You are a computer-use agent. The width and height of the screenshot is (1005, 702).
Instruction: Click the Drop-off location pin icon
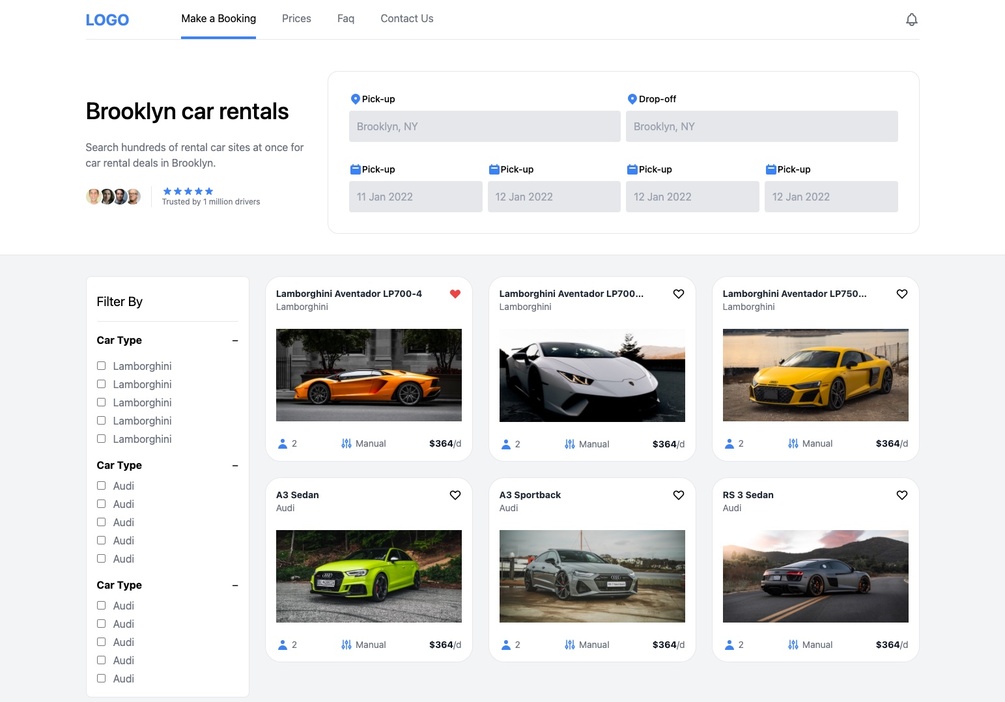[x=632, y=99]
